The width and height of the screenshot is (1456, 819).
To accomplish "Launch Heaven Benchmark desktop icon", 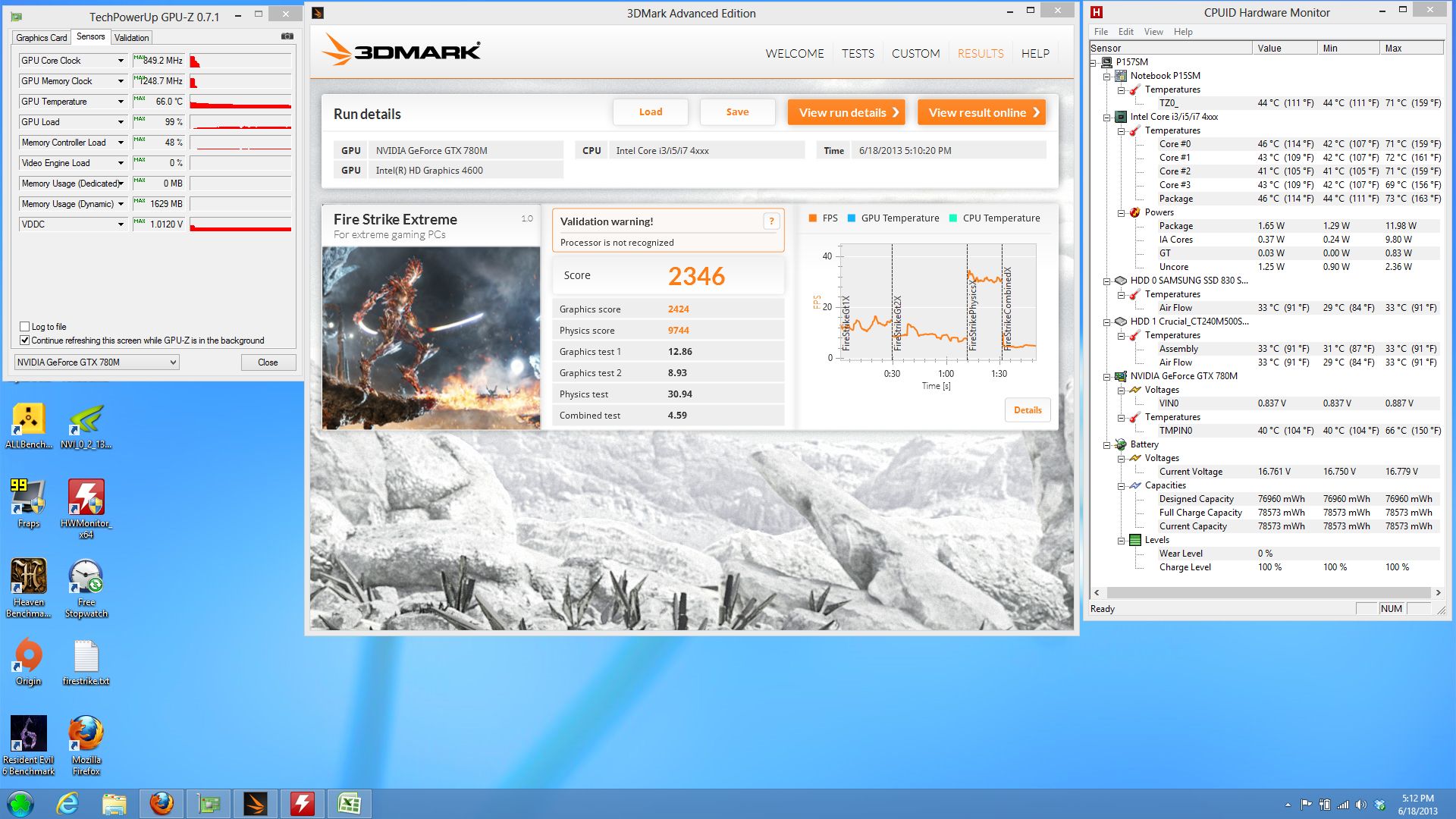I will (29, 588).
